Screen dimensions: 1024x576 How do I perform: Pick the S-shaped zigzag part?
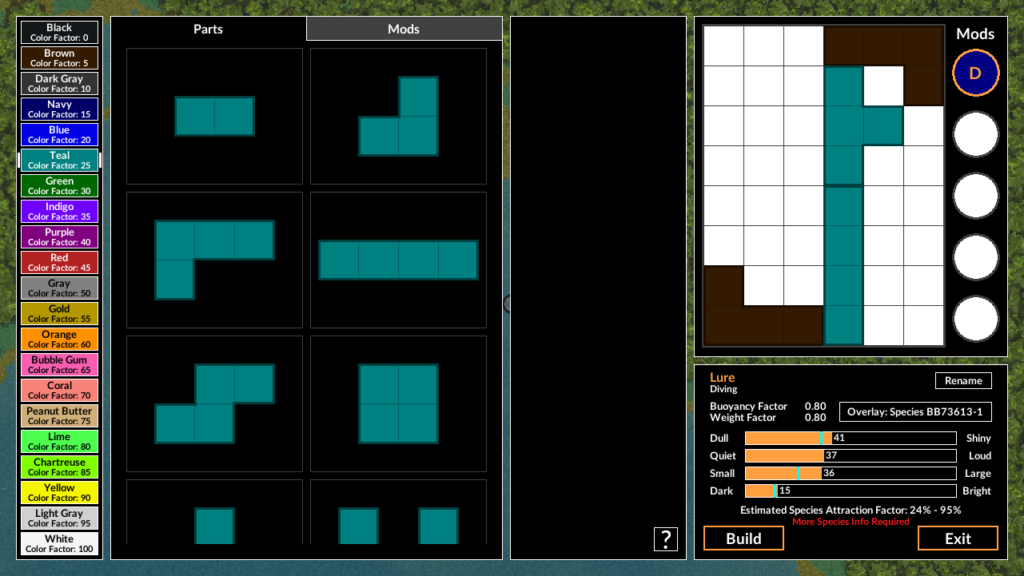(x=214, y=403)
